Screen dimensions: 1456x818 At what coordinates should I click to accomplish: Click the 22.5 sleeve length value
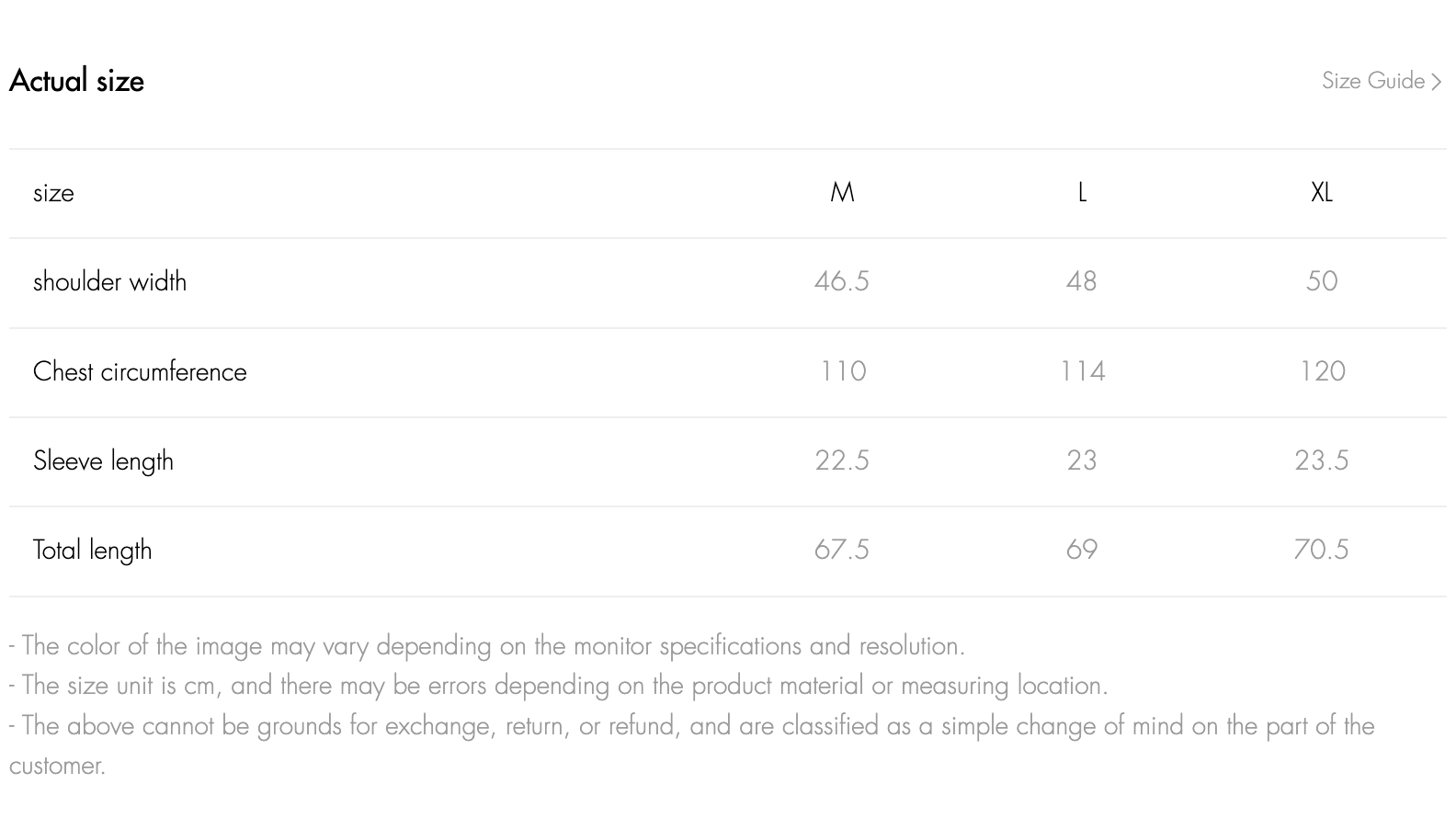click(x=842, y=460)
